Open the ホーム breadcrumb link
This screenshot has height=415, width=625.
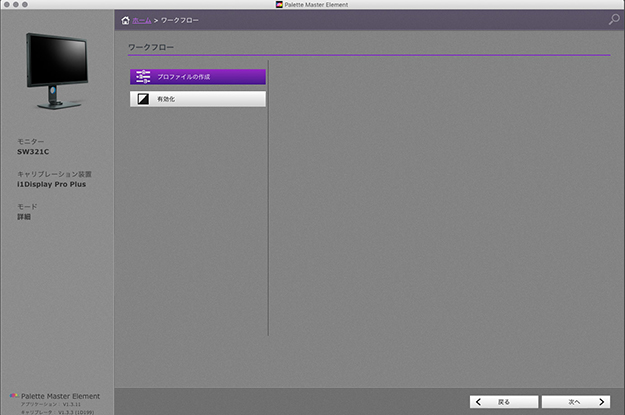tap(142, 20)
